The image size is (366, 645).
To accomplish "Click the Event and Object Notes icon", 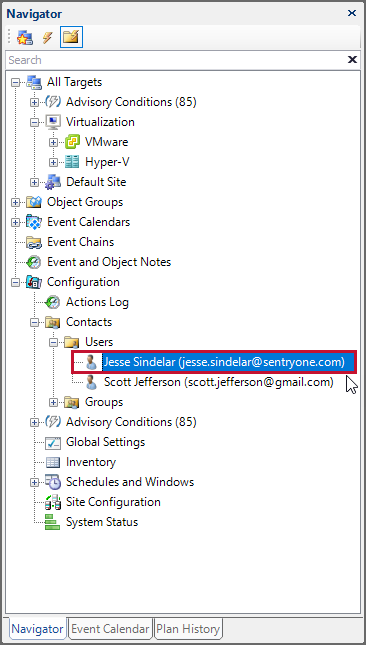I will 33,262.
